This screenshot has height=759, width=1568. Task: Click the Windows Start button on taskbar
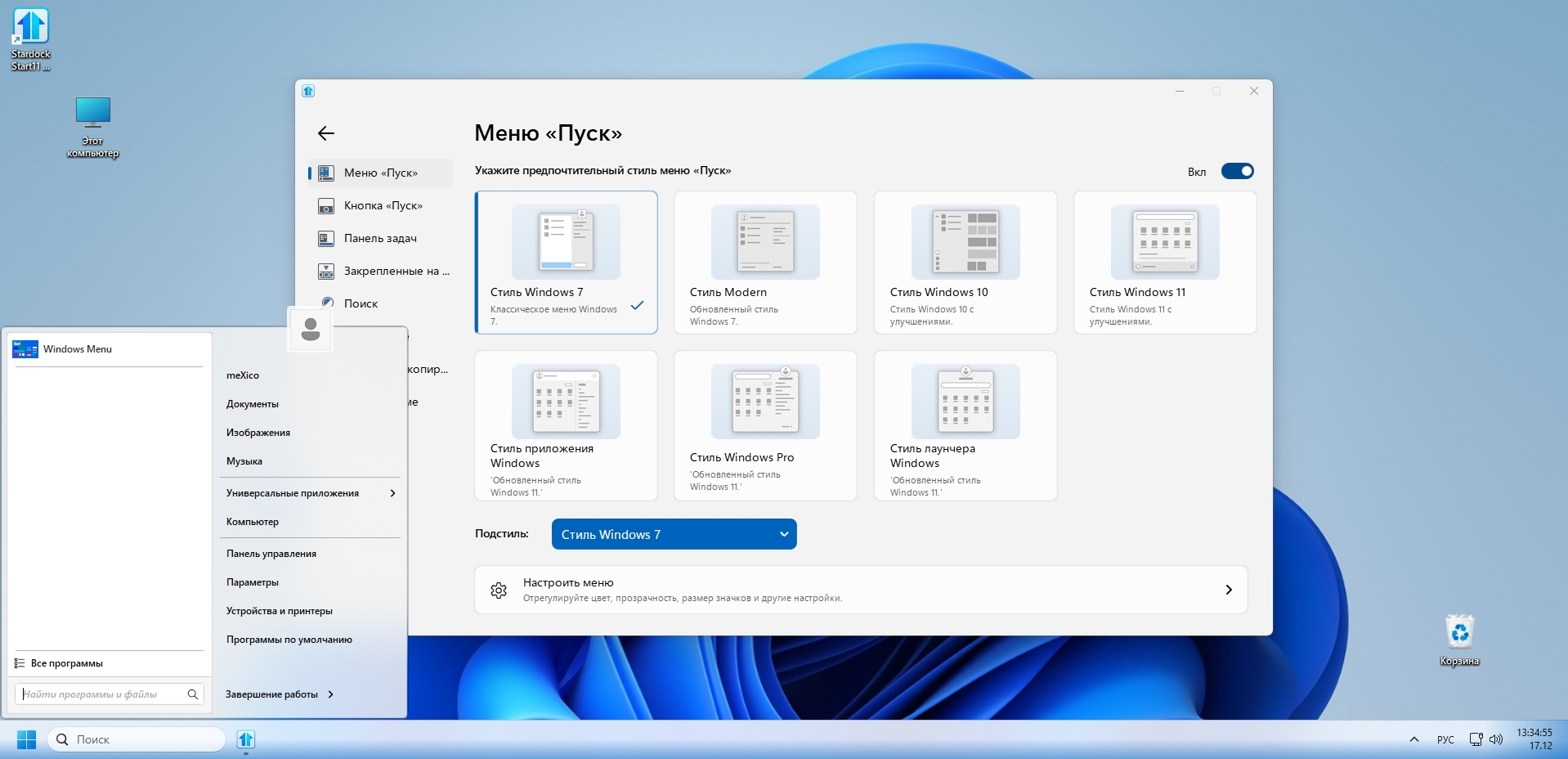click(26, 739)
